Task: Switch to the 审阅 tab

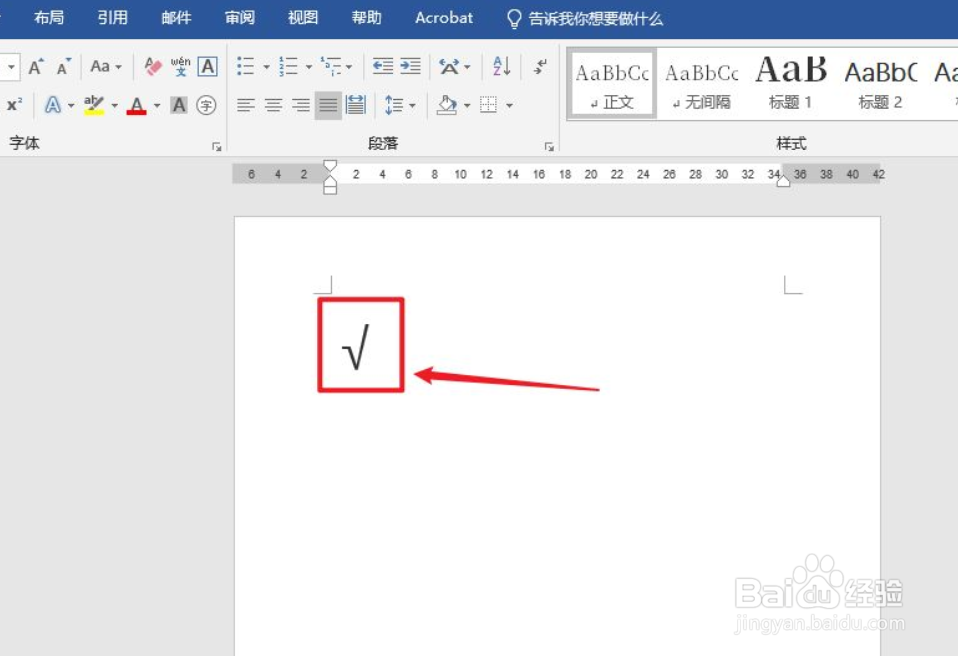Action: tap(240, 18)
